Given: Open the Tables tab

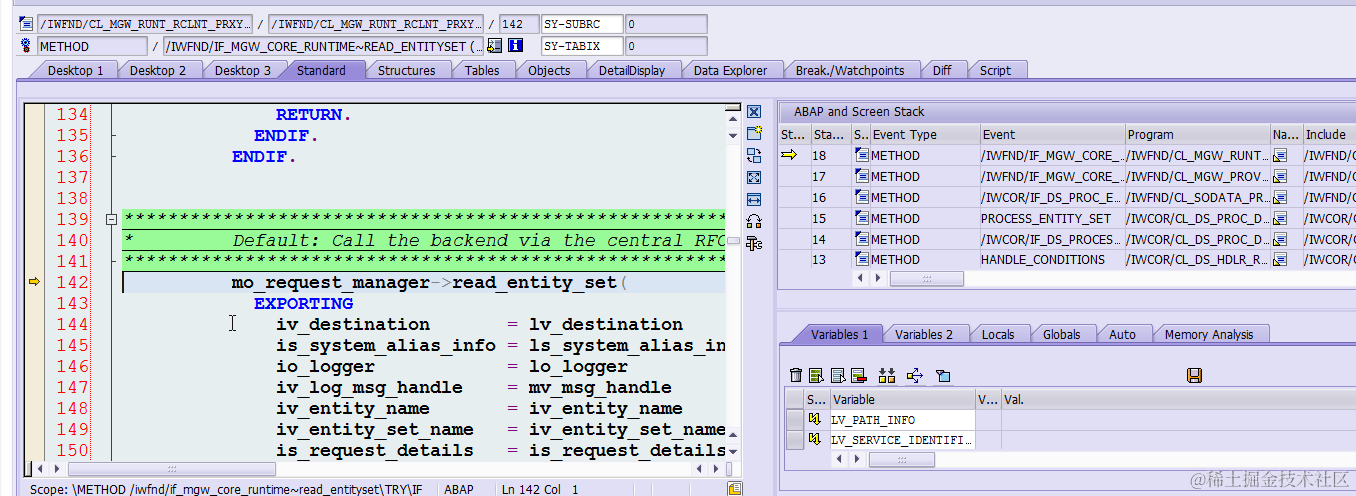Looking at the screenshot, I should (482, 70).
